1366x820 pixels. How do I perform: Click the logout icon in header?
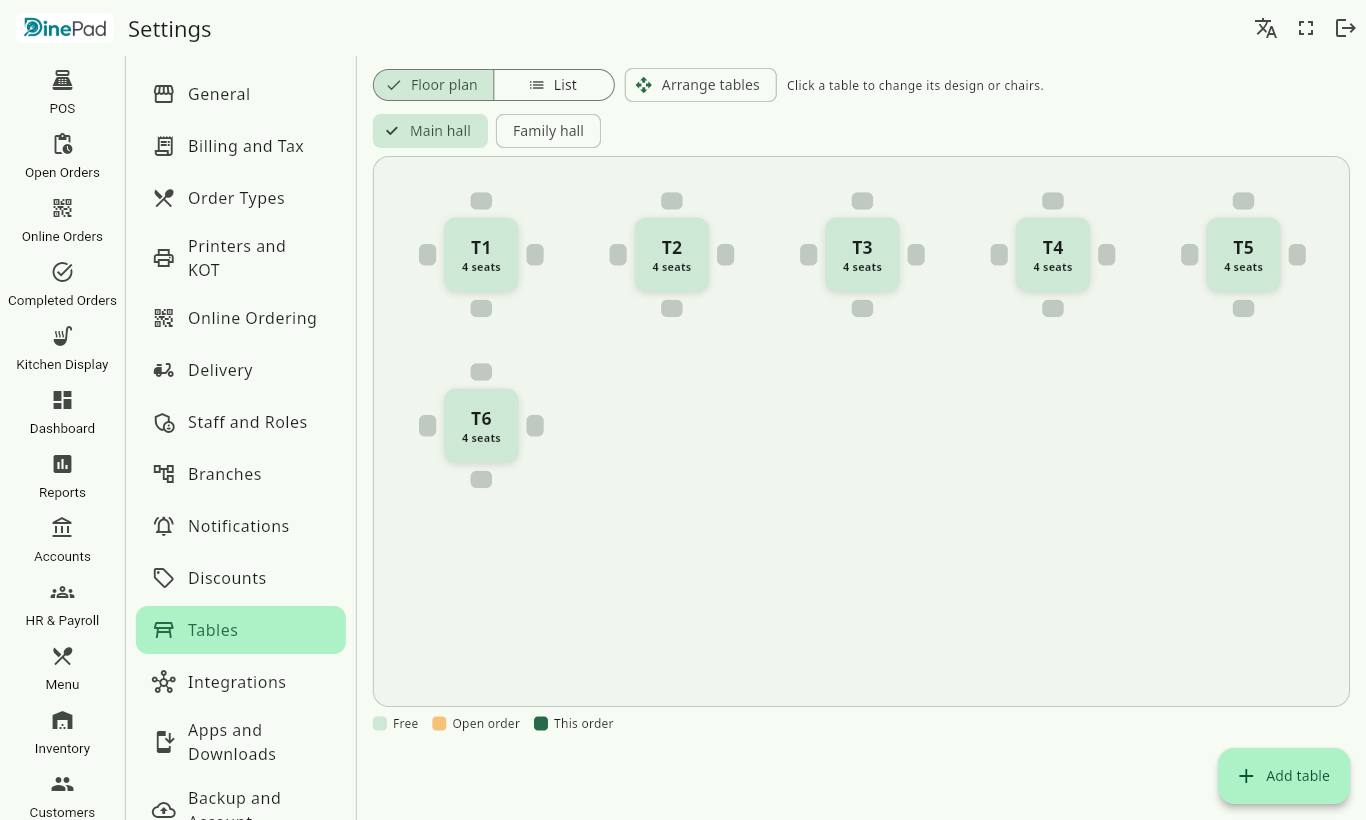1346,28
